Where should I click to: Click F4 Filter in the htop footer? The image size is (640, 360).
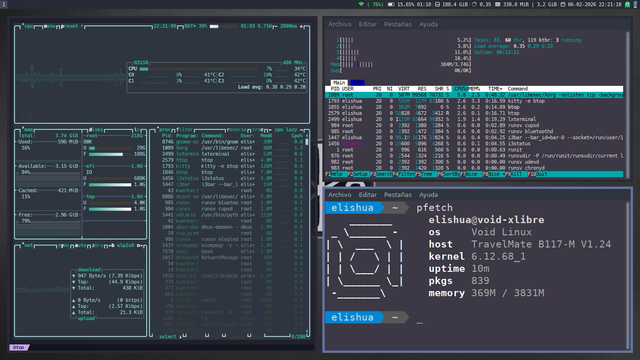pyautogui.click(x=404, y=174)
